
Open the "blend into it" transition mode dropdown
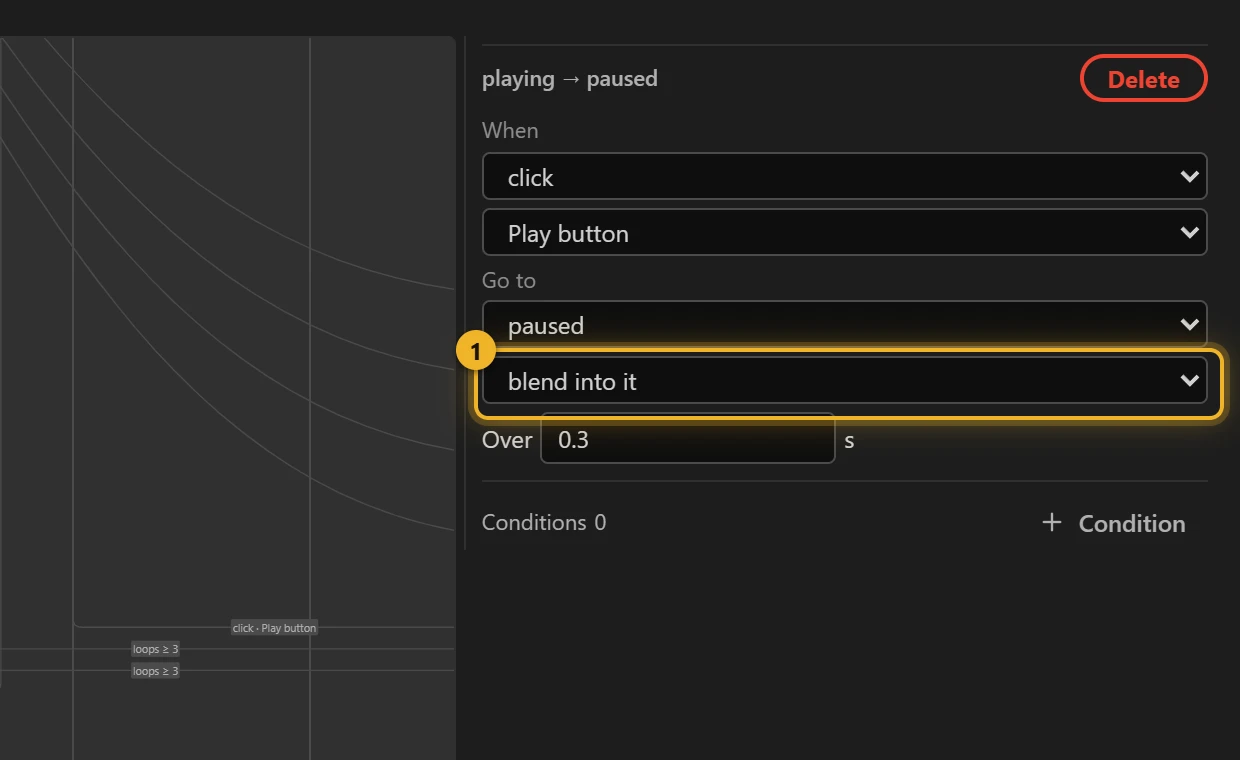[x=844, y=381]
